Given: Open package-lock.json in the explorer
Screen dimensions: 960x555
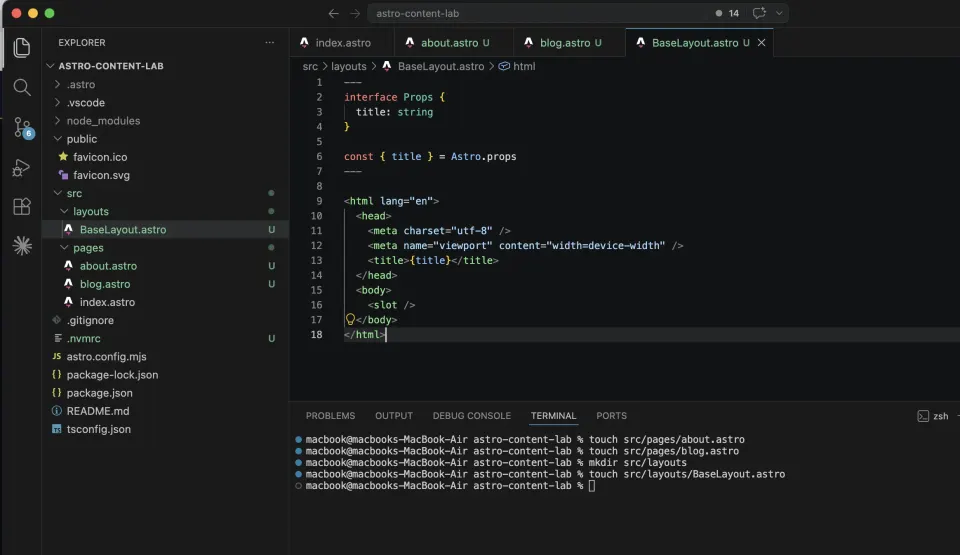Looking at the screenshot, I should coord(165,374).
